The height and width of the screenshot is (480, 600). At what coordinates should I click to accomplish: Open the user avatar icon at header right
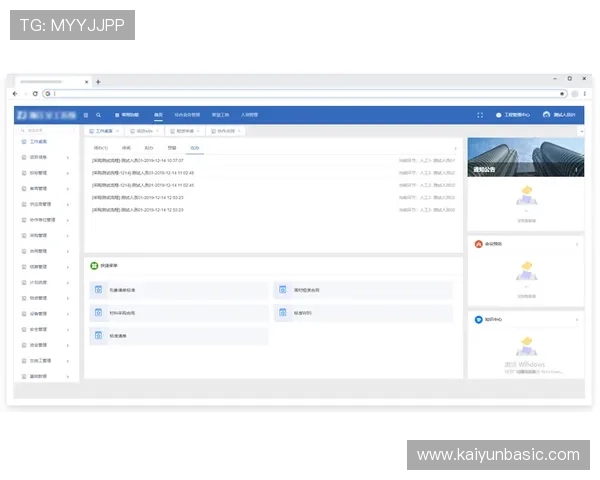[x=546, y=115]
